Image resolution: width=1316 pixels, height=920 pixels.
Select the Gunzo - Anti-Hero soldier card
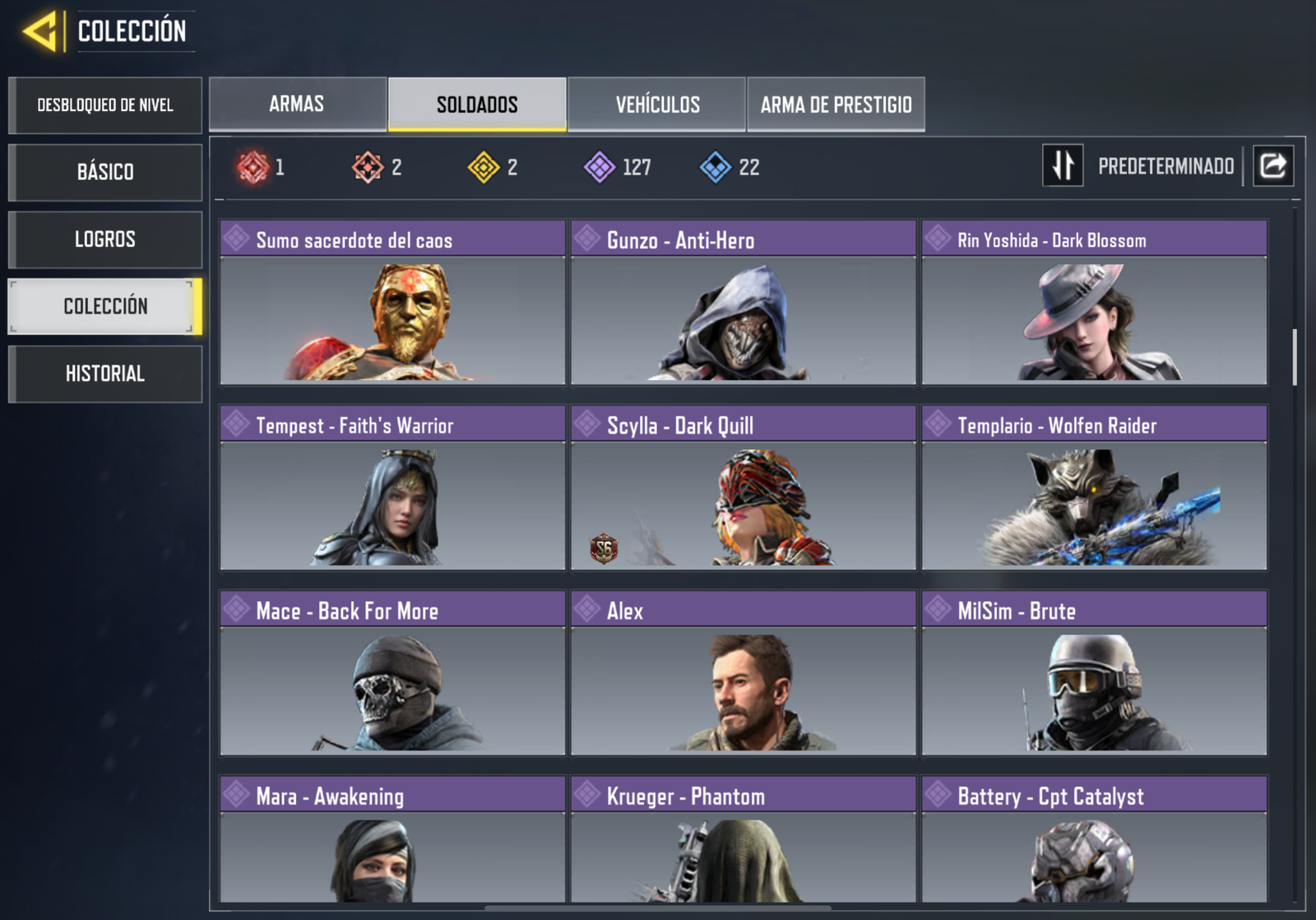coord(744,302)
